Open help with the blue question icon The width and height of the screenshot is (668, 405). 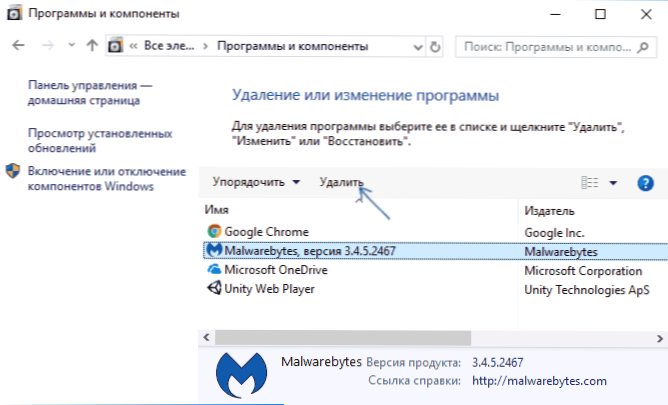645,183
